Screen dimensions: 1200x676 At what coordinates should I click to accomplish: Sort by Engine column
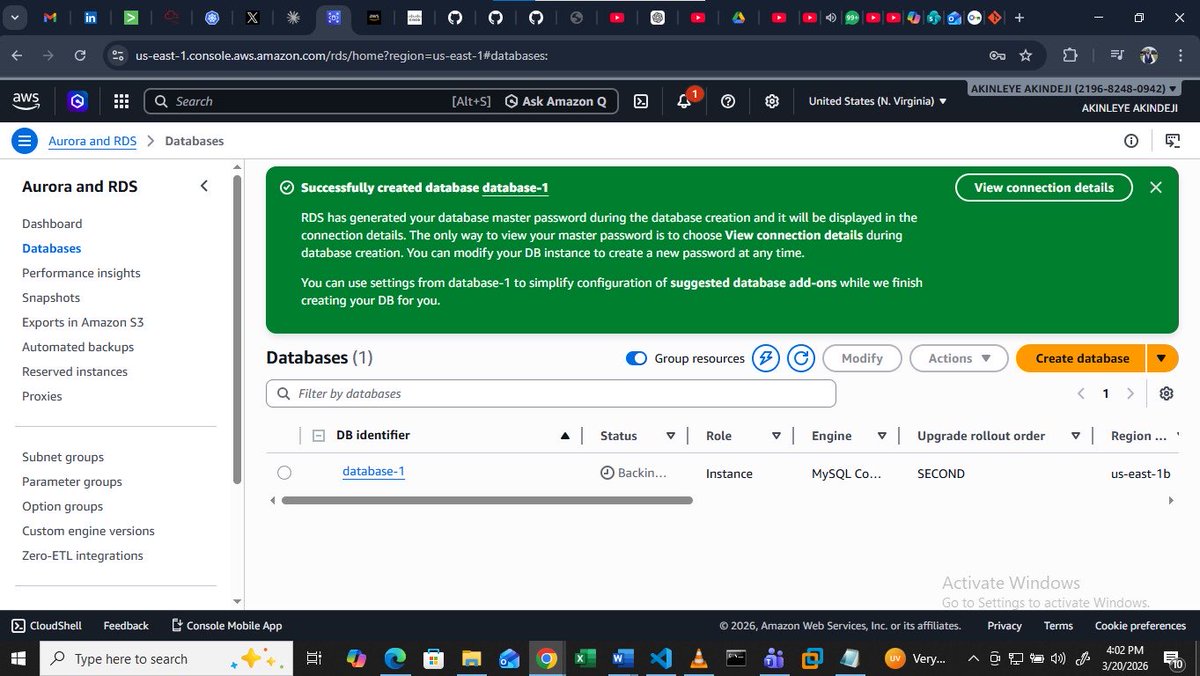coord(882,436)
